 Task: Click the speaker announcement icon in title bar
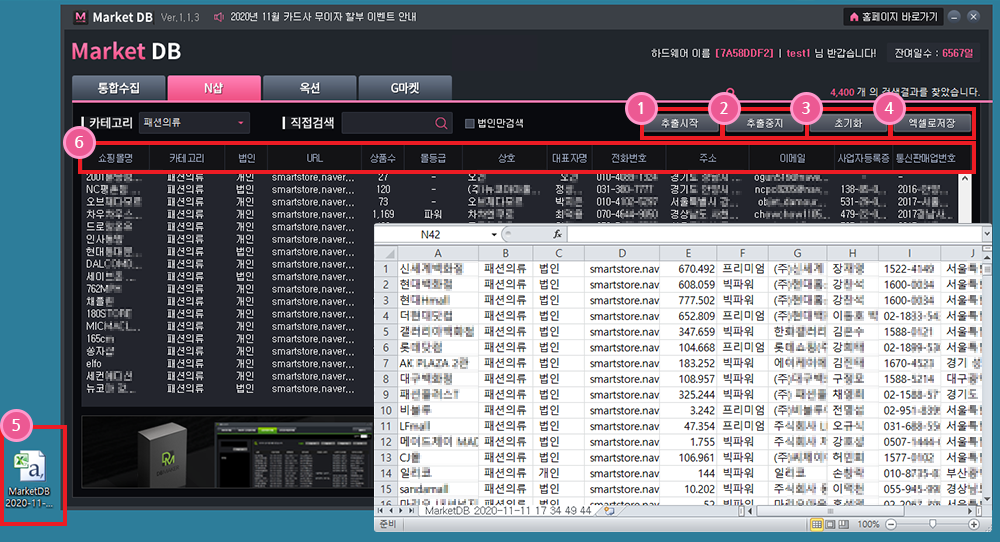(x=219, y=17)
